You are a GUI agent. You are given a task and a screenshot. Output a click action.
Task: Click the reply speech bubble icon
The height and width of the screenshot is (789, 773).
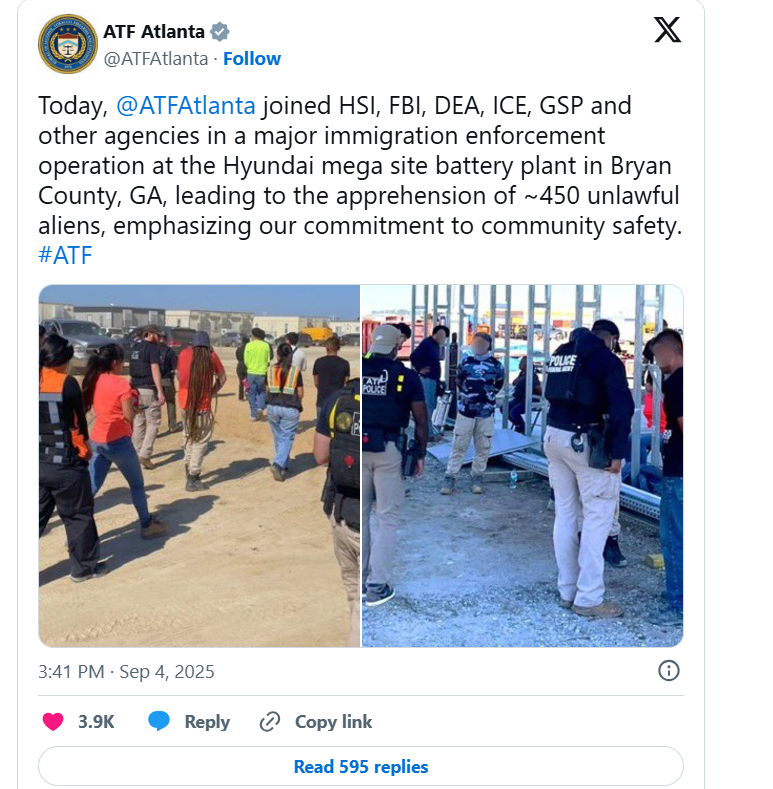click(159, 722)
